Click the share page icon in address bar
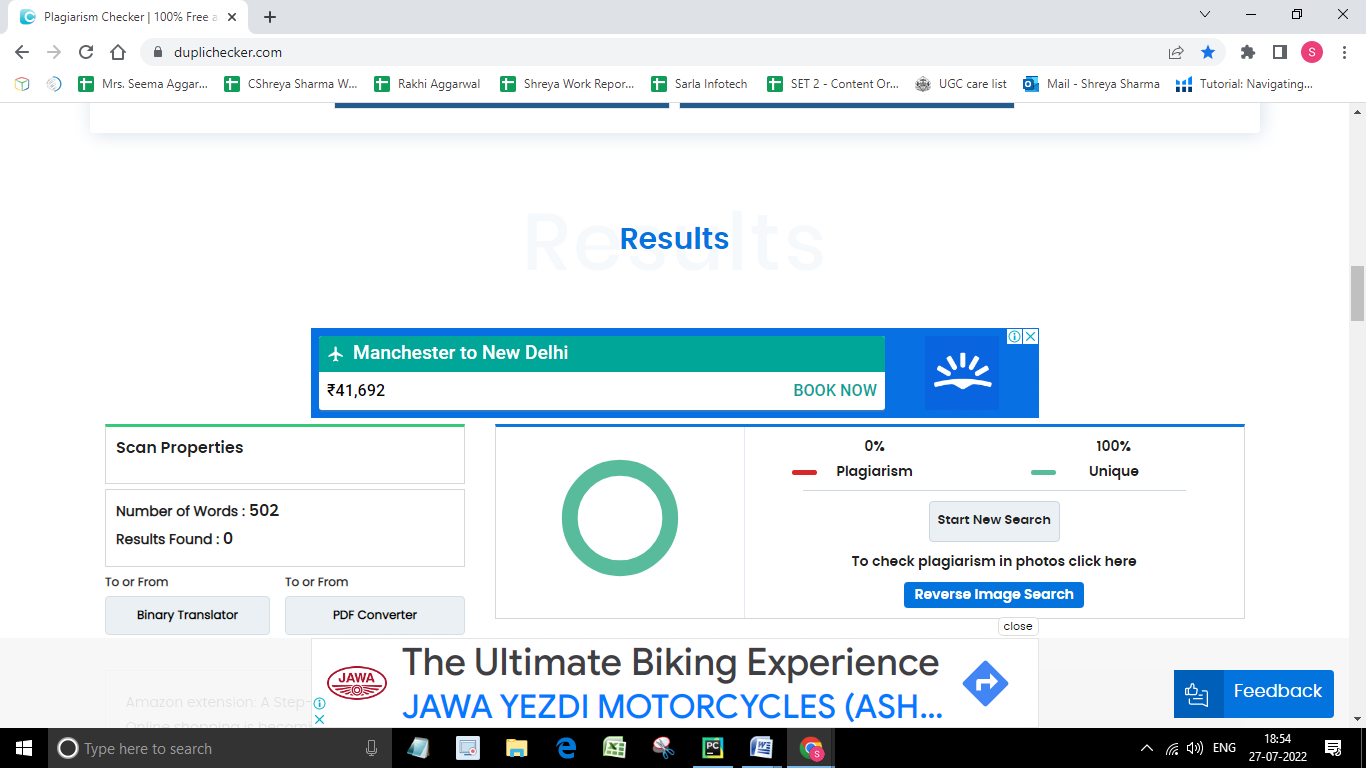The width and height of the screenshot is (1366, 768). pos(1176,52)
